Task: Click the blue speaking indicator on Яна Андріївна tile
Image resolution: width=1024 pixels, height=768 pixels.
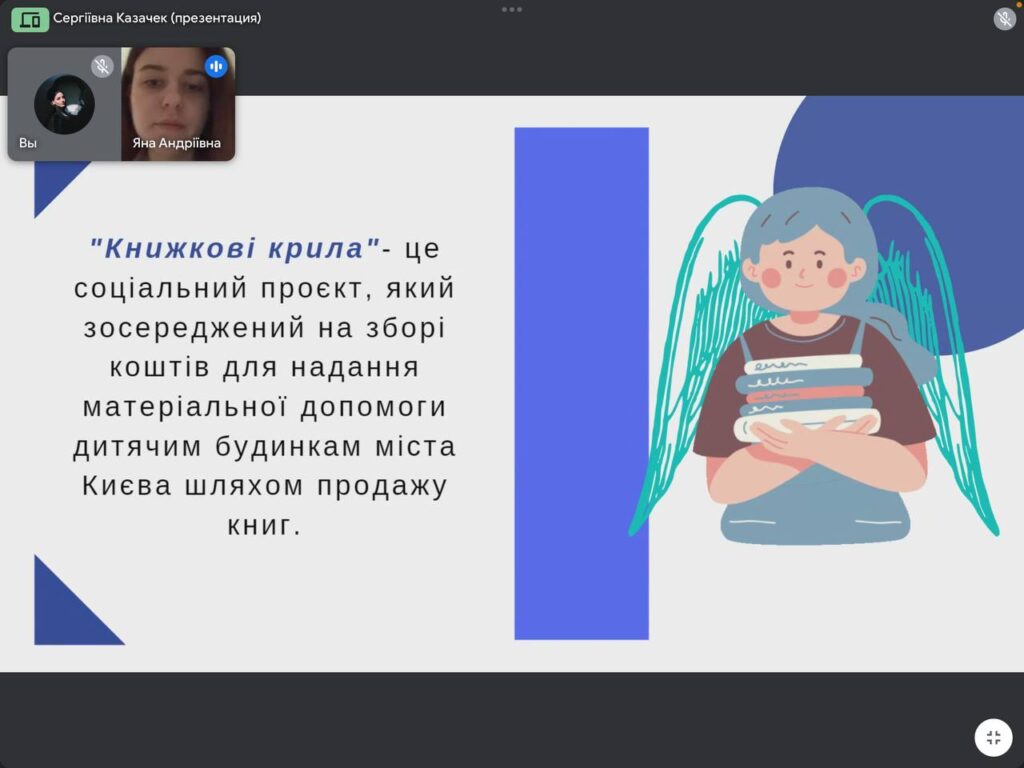Action: [x=216, y=66]
